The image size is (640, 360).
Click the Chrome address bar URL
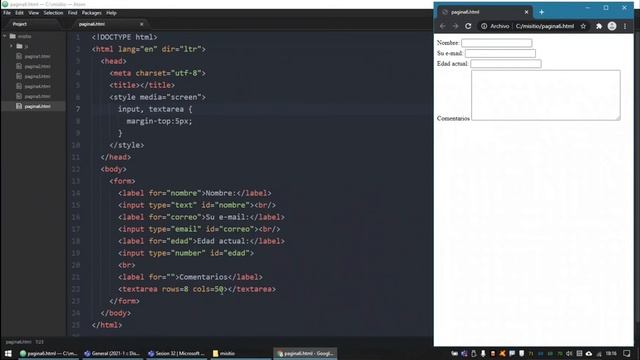544,26
